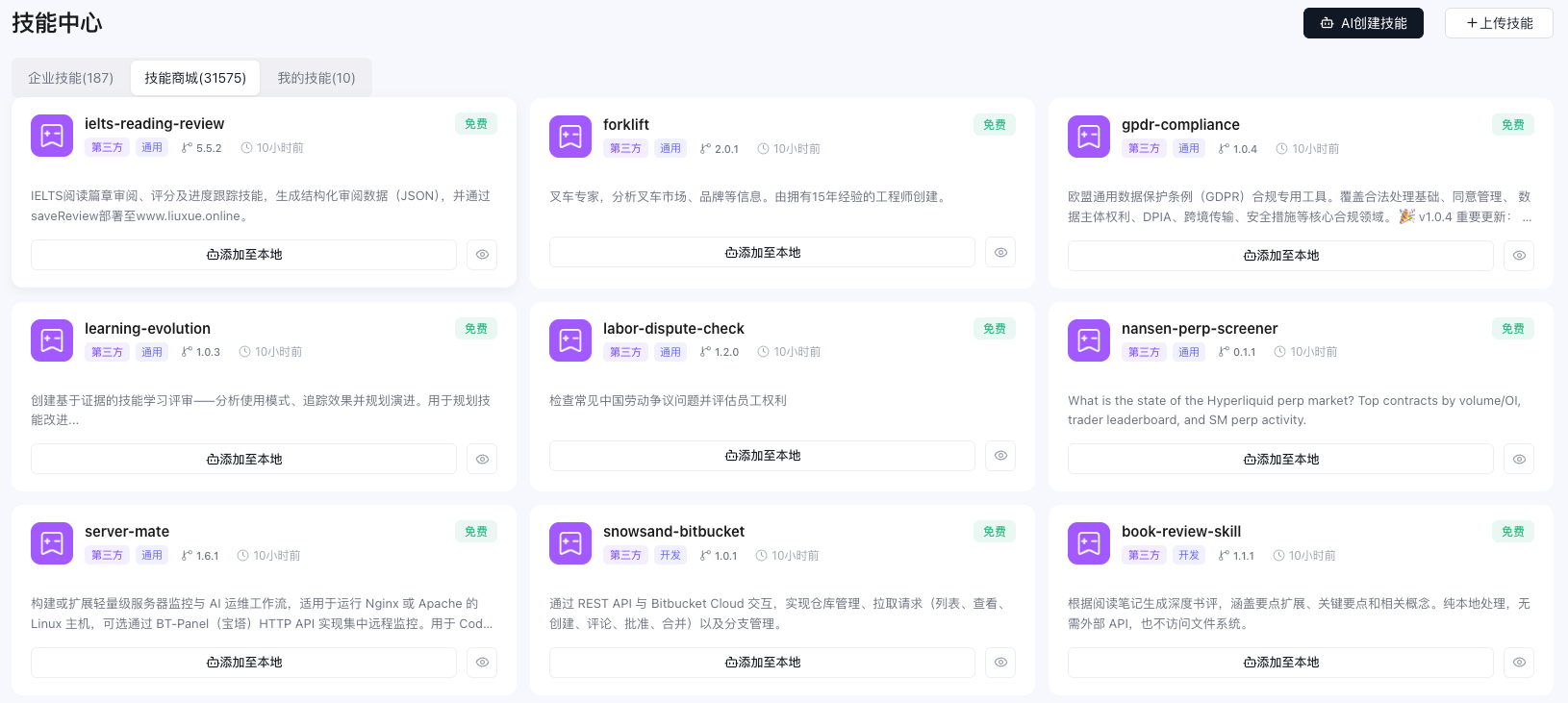1568x703 pixels.
Task: Preview forklift skill with eye icon
Action: pyautogui.click(x=1000, y=252)
